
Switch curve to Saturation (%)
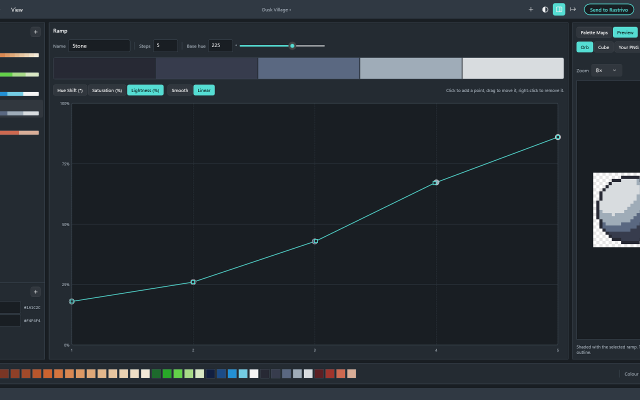tap(107, 90)
